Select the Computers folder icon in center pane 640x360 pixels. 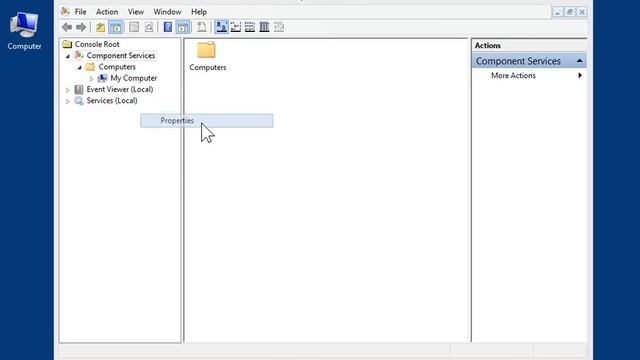[207, 50]
